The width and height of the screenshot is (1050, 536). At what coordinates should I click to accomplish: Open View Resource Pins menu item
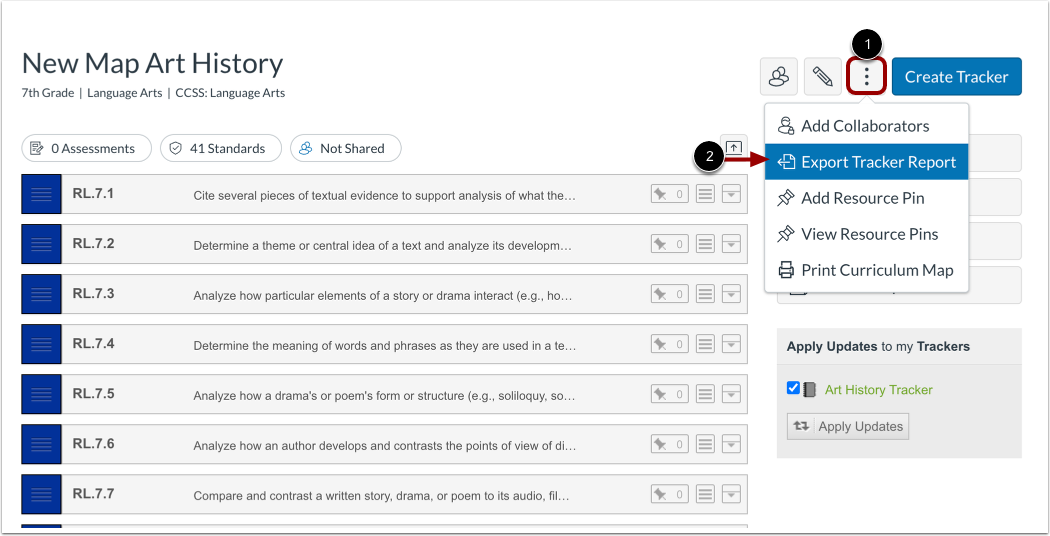tap(867, 234)
